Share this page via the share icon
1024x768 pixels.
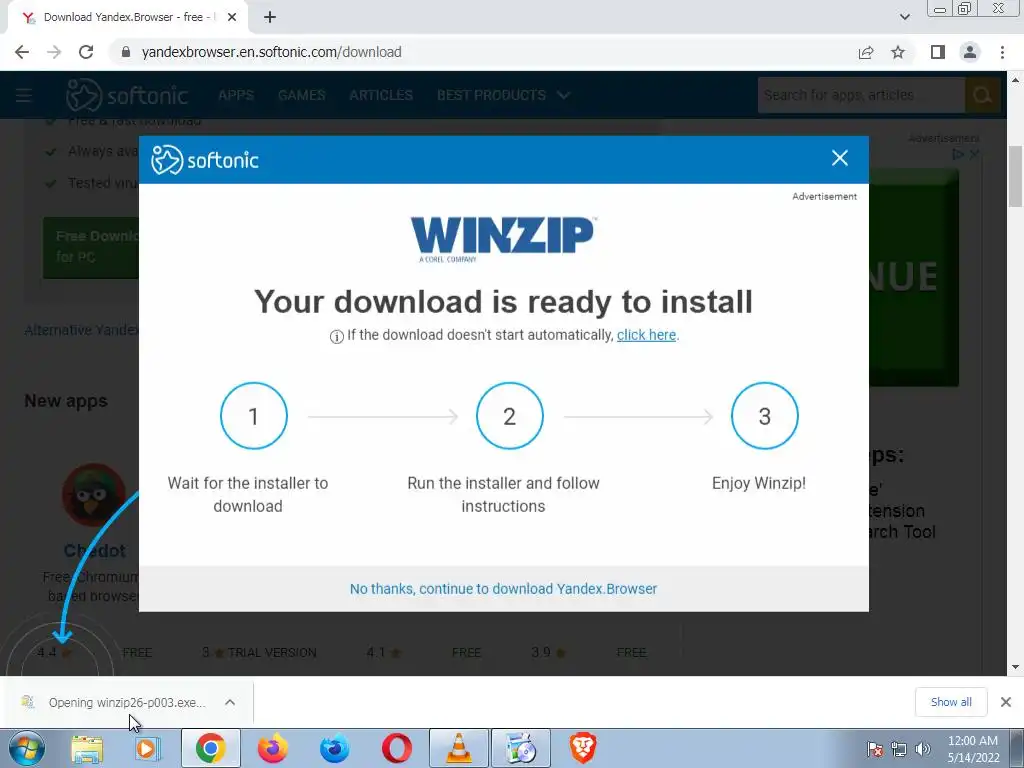click(866, 52)
